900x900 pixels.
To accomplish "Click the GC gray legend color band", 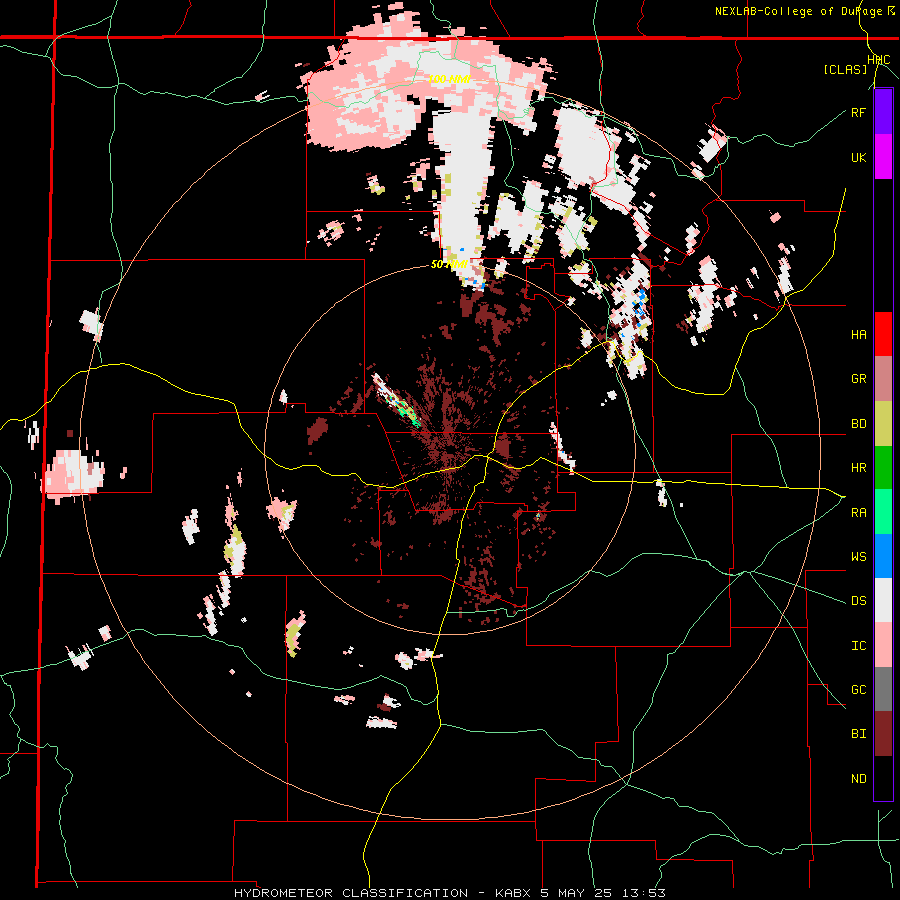I will pos(883,689).
